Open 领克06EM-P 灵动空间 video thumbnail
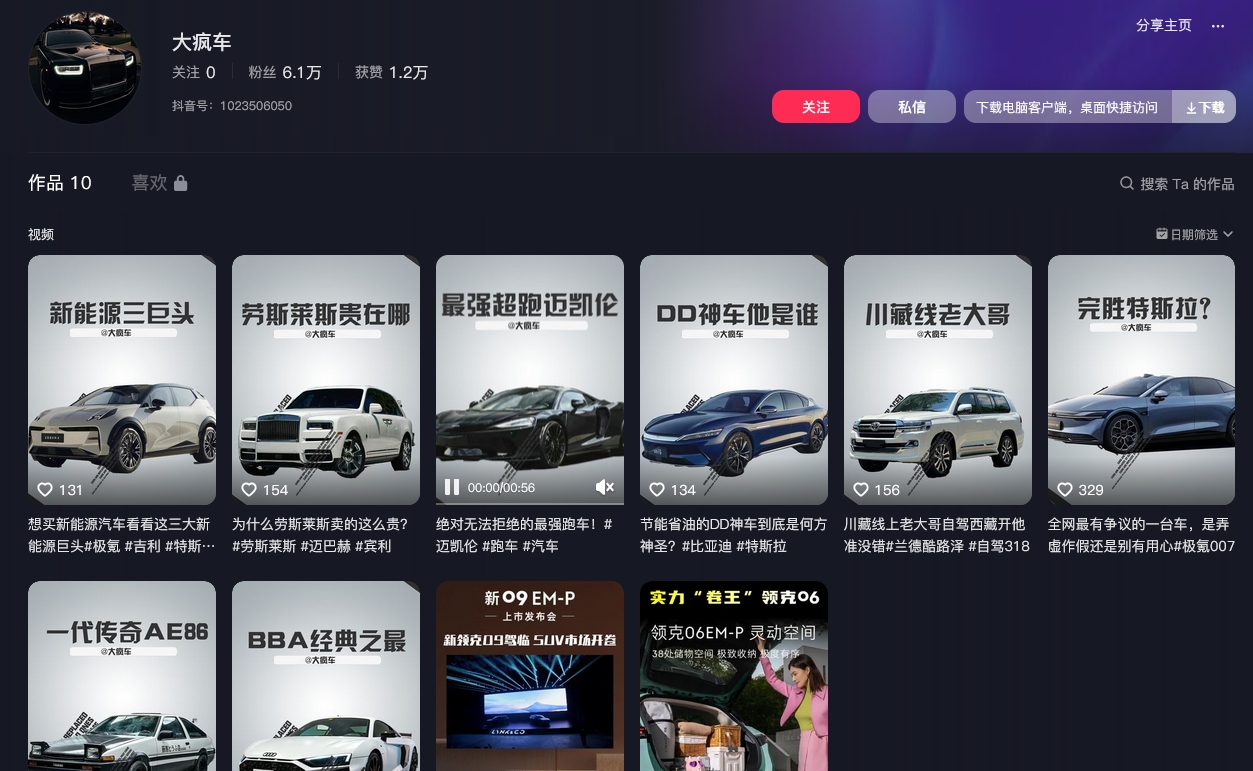The height and width of the screenshot is (771, 1253). 734,676
